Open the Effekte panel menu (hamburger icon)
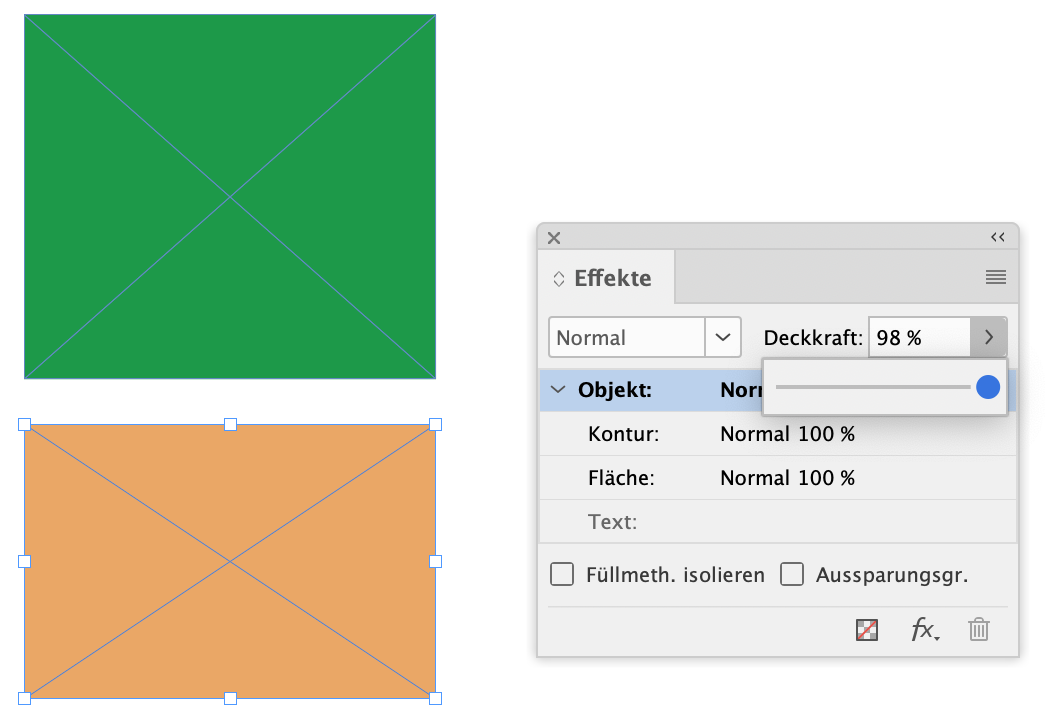 point(995,278)
